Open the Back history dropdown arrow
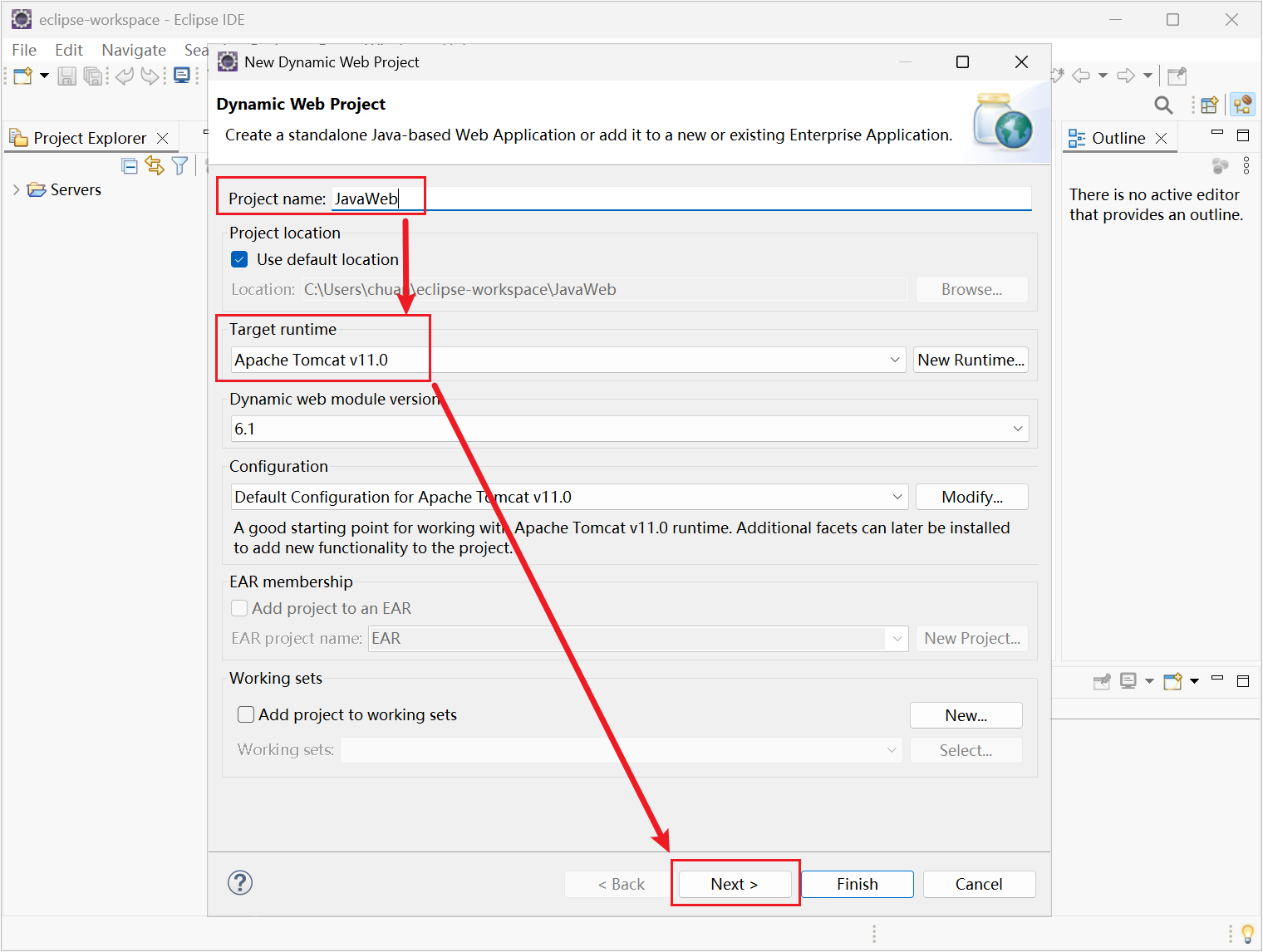Screen dimensions: 1263x952 (1103, 76)
